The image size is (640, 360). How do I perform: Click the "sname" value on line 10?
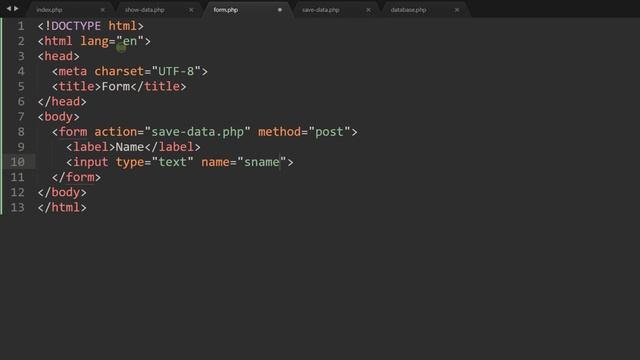(262, 162)
